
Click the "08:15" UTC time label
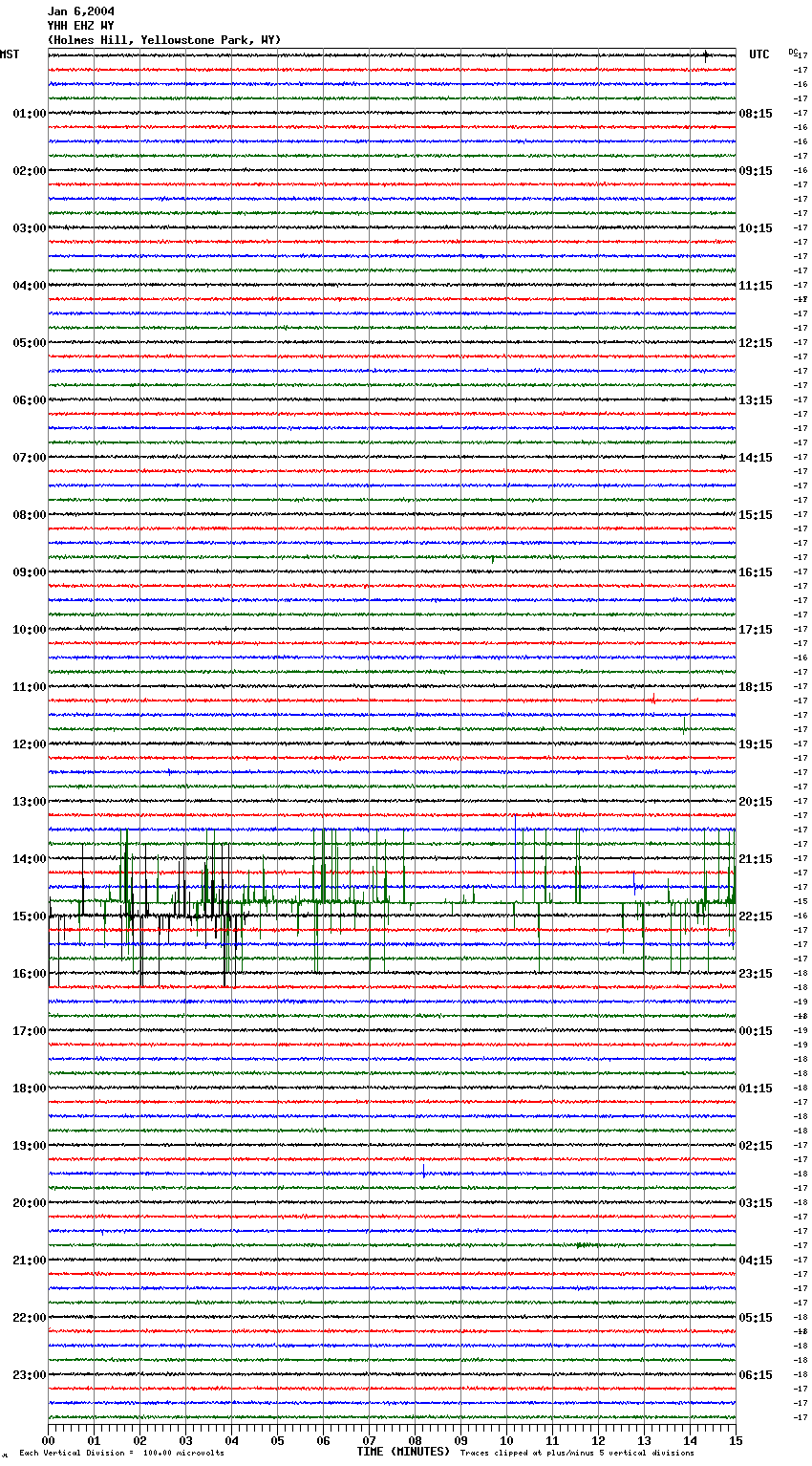click(756, 114)
